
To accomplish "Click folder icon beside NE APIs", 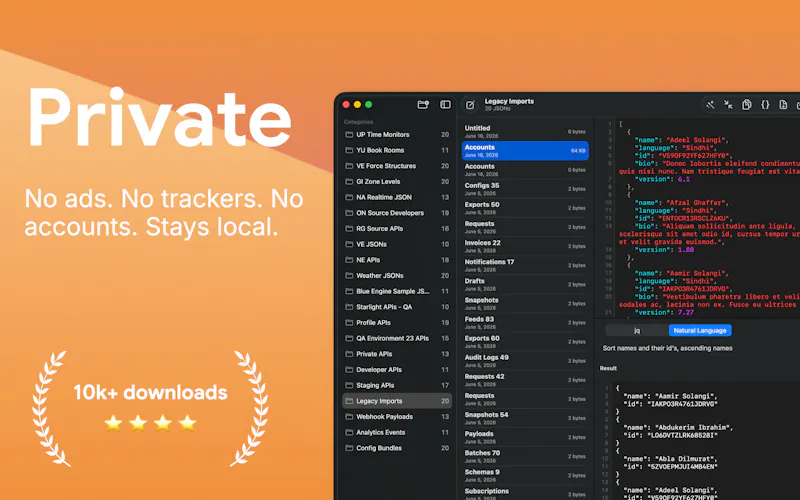I will pos(349,260).
